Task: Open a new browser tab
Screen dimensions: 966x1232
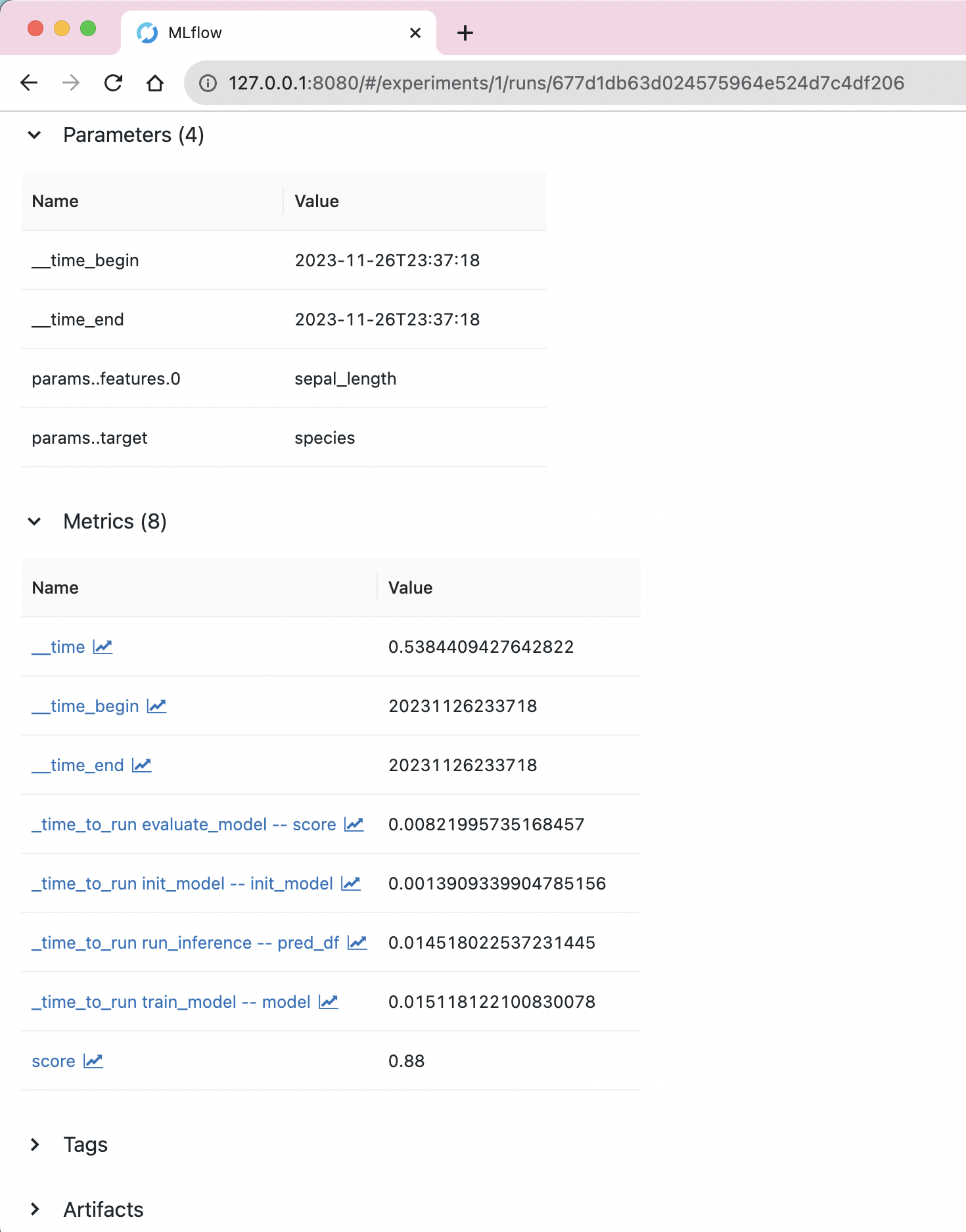Action: tap(465, 33)
